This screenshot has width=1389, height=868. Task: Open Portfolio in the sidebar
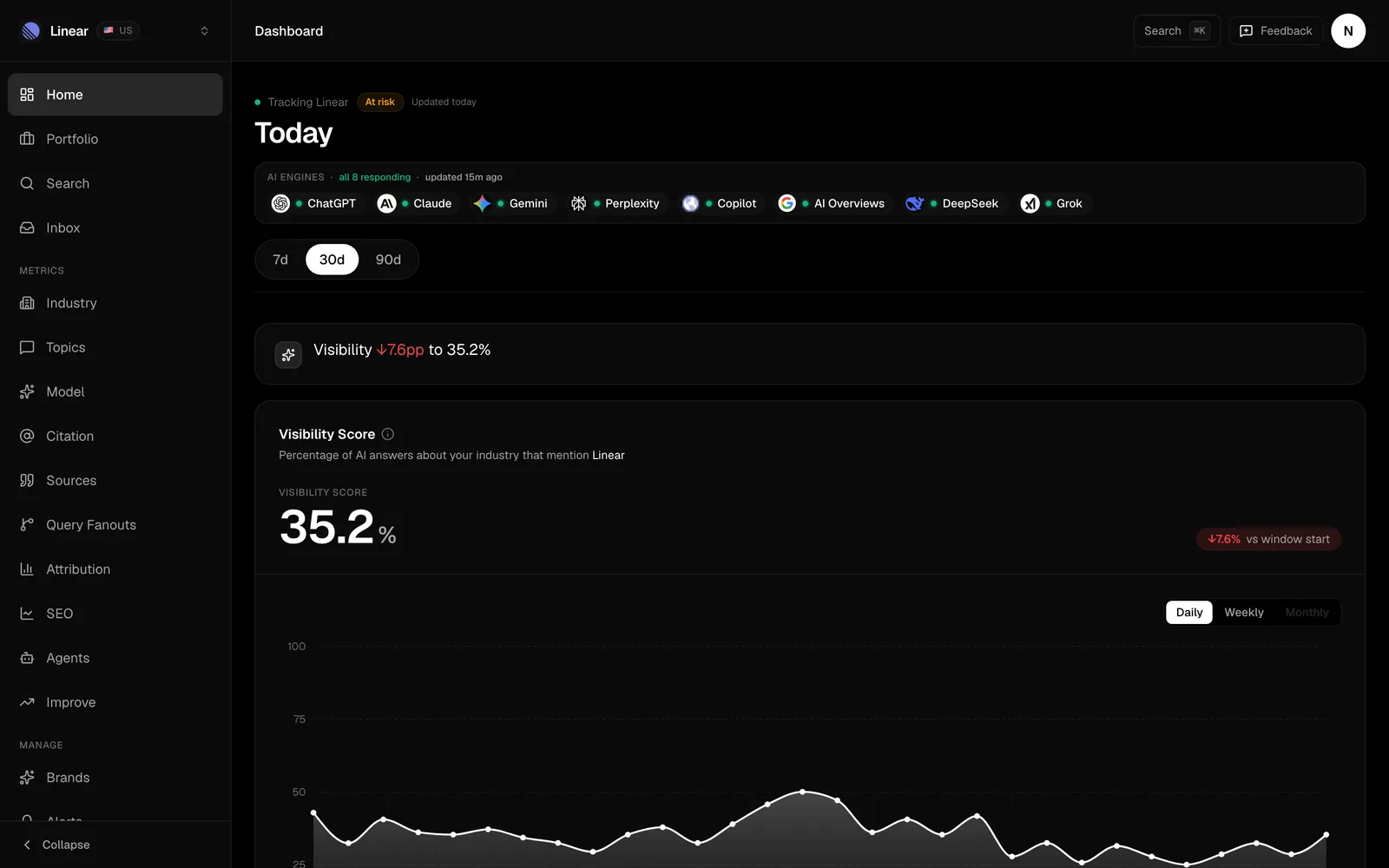pos(115,139)
